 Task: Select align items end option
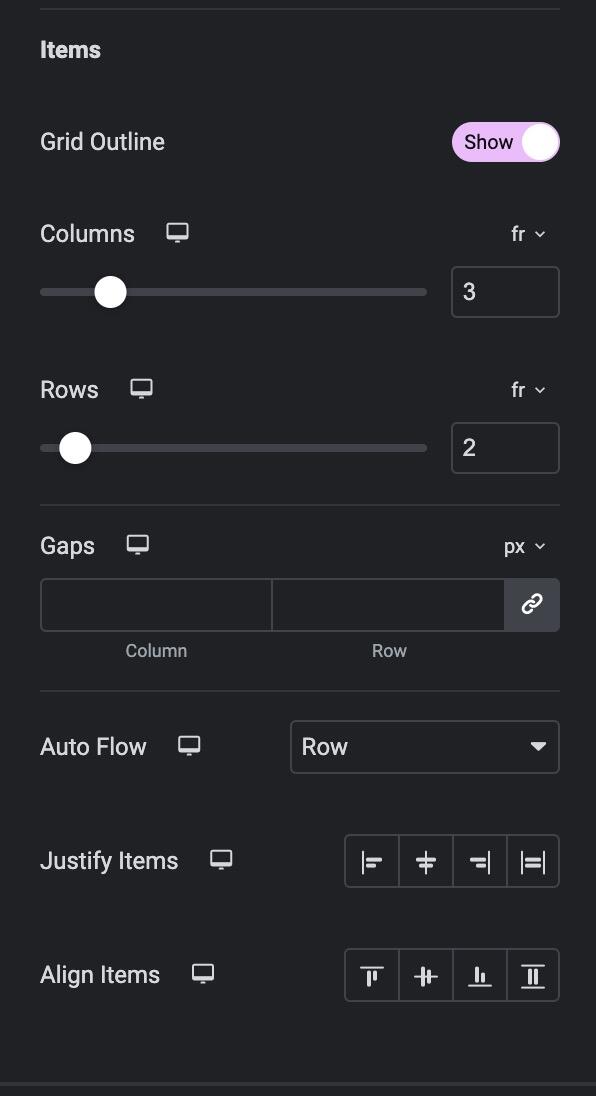pyautogui.click(x=479, y=975)
